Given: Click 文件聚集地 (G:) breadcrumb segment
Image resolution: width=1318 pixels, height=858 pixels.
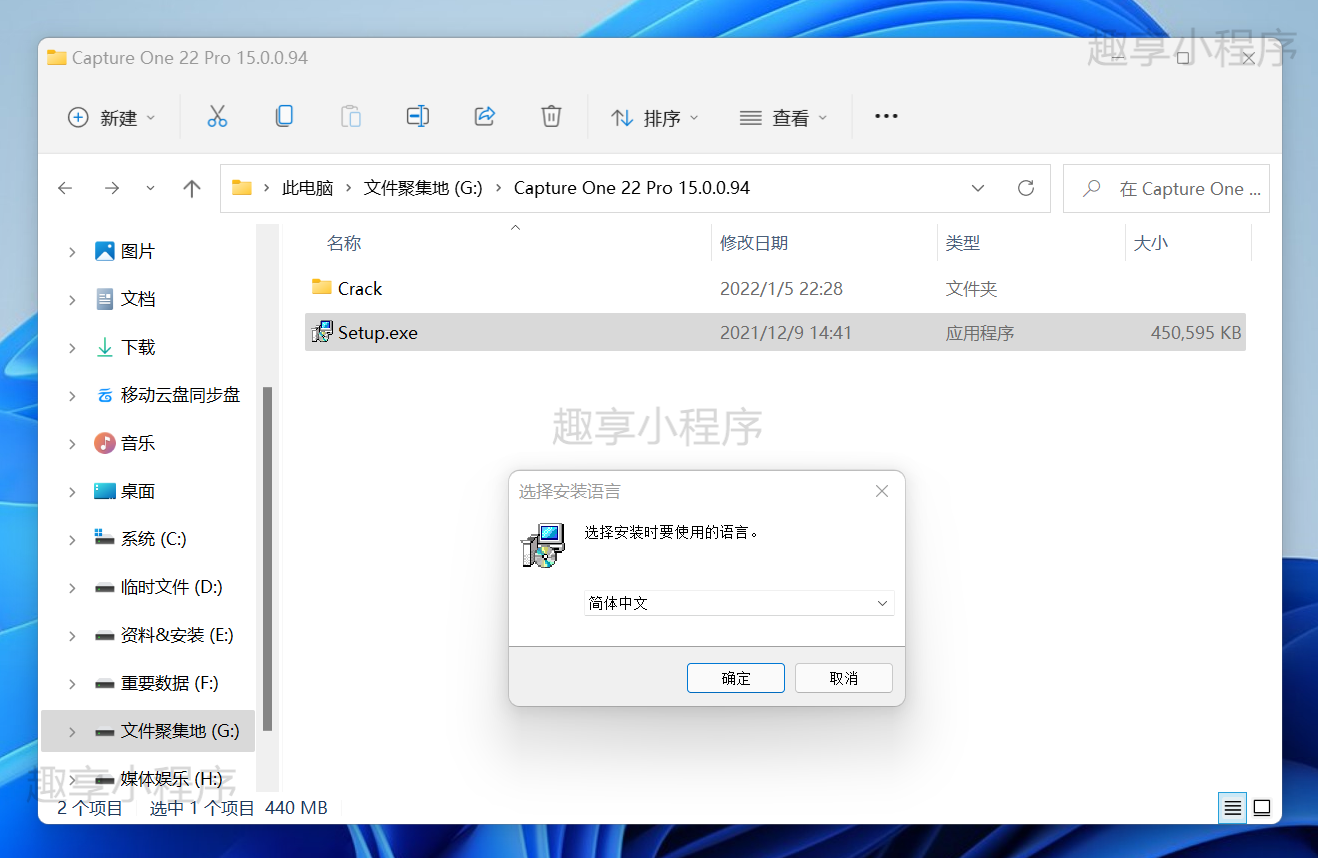Looking at the screenshot, I should (423, 188).
